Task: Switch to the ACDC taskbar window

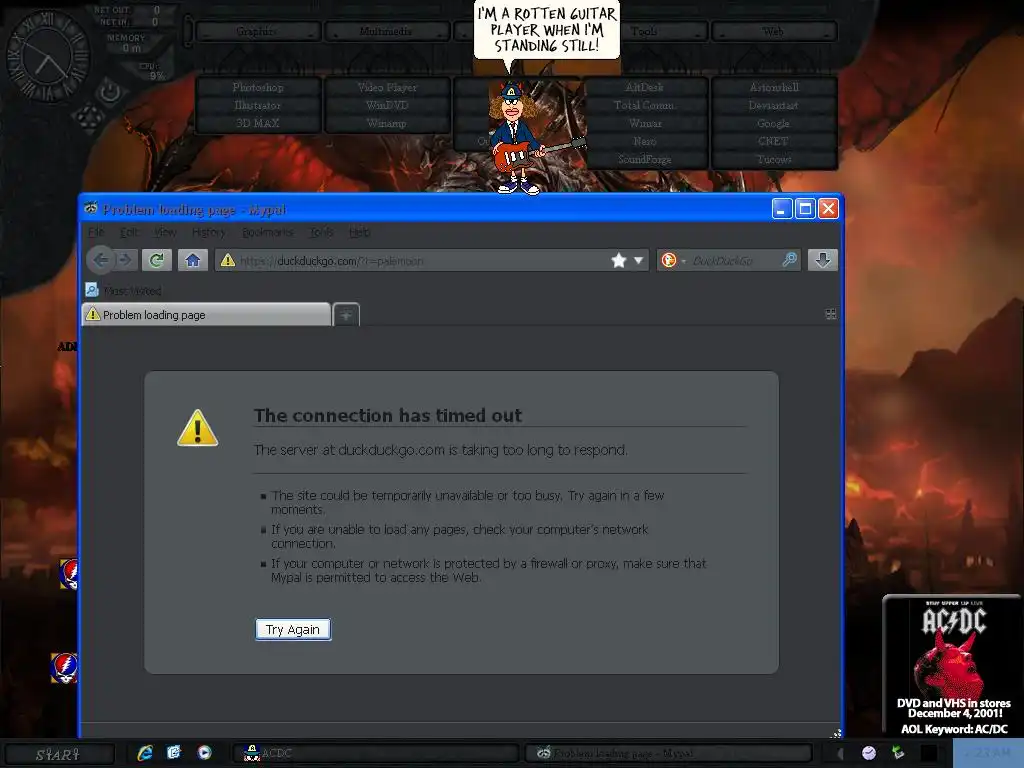Action: pos(376,753)
